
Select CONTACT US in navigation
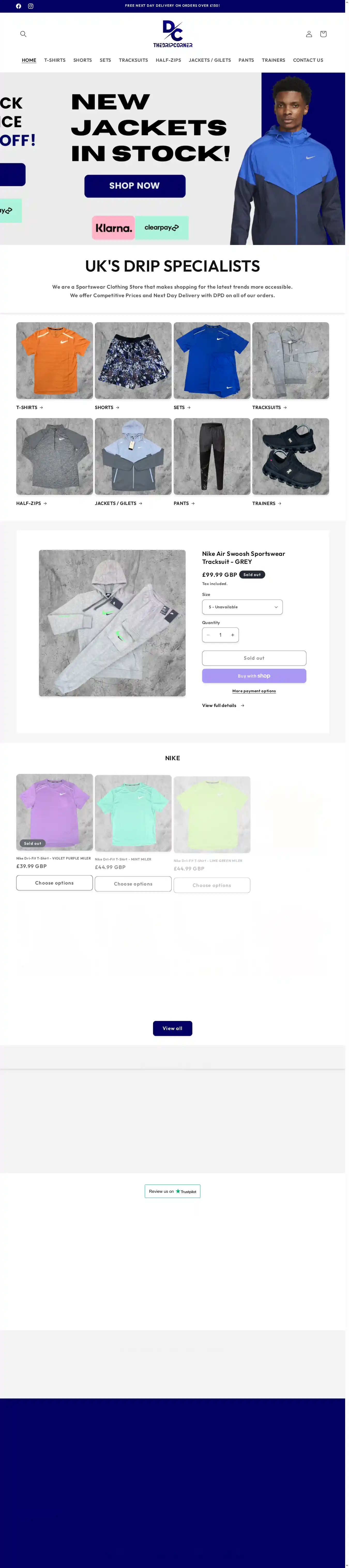coord(308,60)
